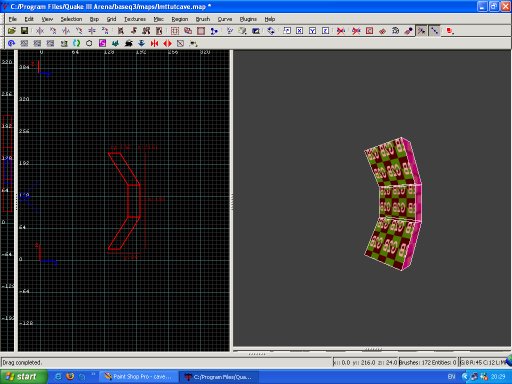Click the hexagon outline patch icon
This screenshot has width=512, height=384.
click(x=89, y=43)
